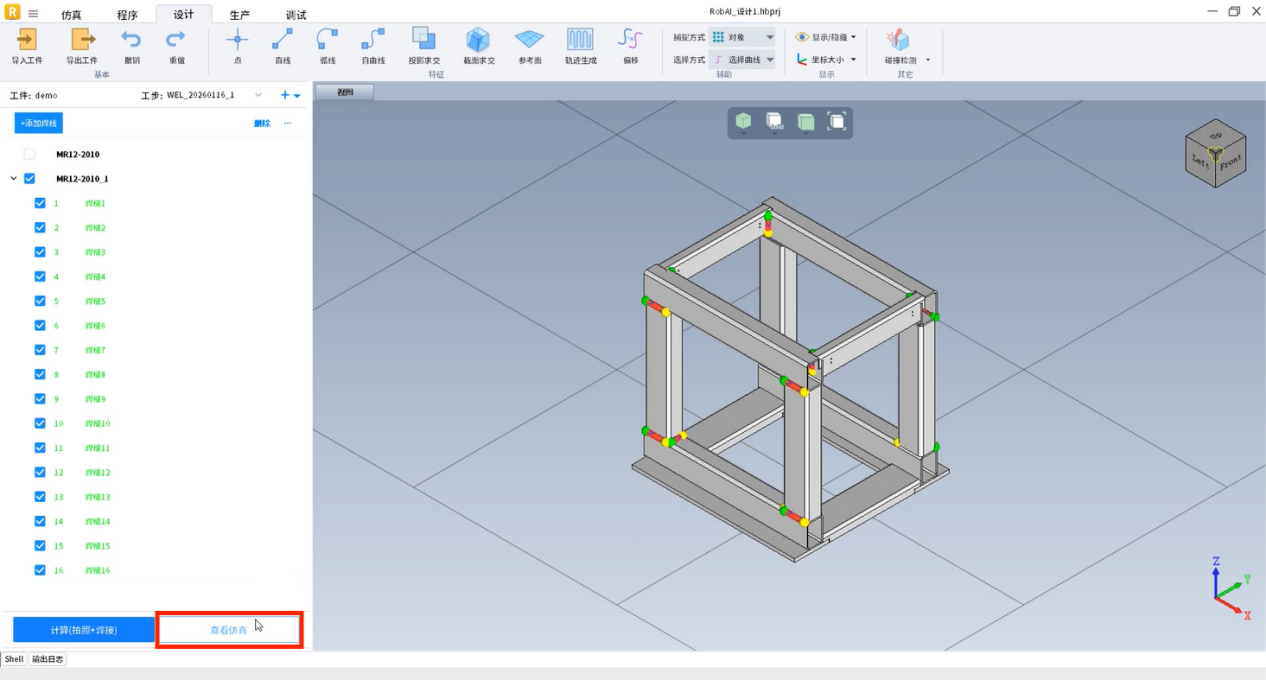The image size is (1266, 680).
Task: Click the 轨迹生成 trajectory generation icon
Action: pos(580,40)
